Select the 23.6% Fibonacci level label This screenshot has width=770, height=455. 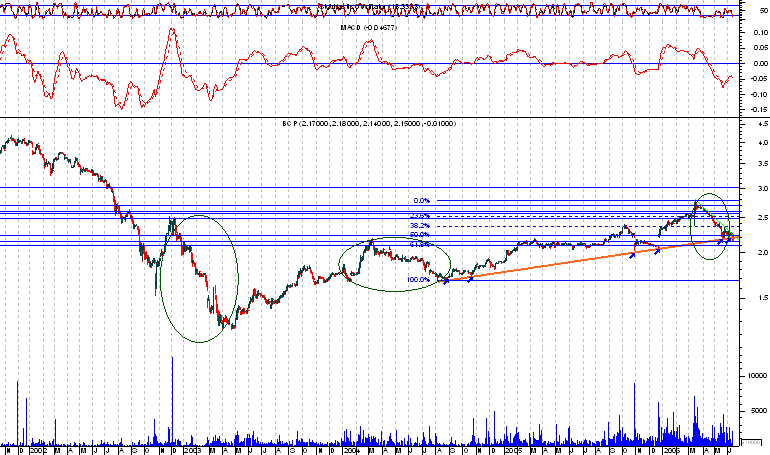(x=420, y=216)
